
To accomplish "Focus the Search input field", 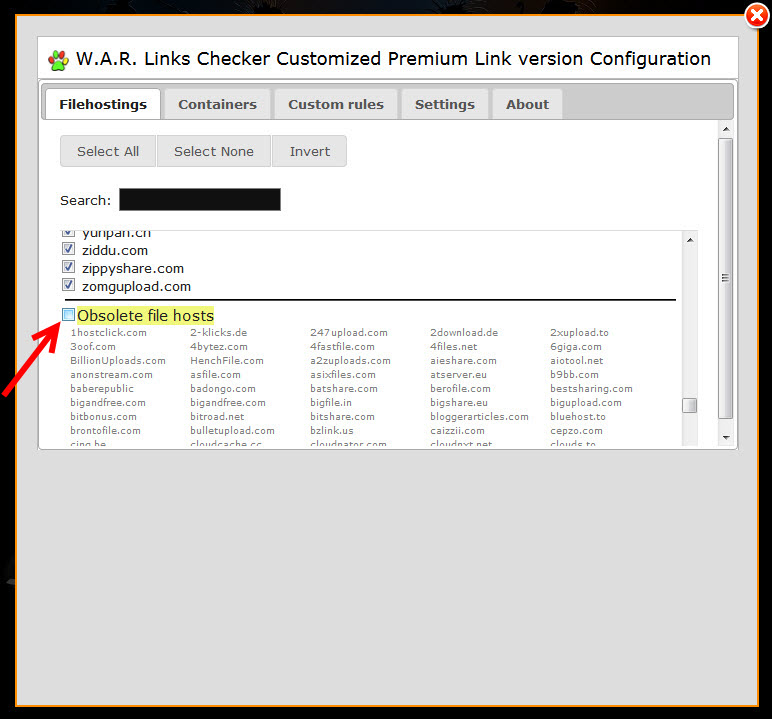I will (x=200, y=199).
